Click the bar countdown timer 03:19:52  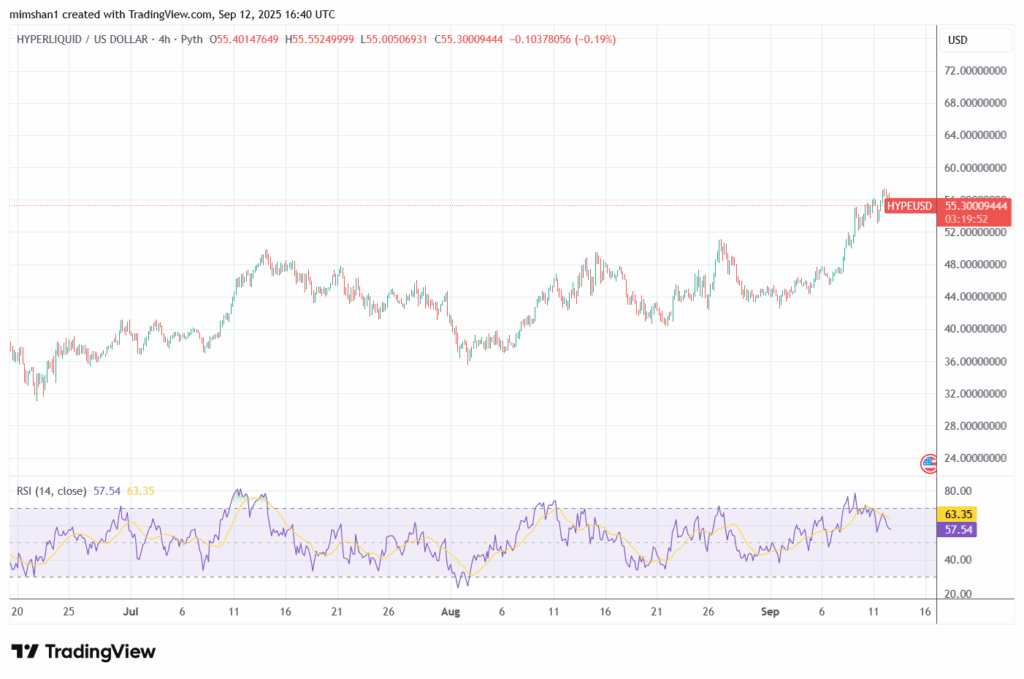click(x=968, y=219)
